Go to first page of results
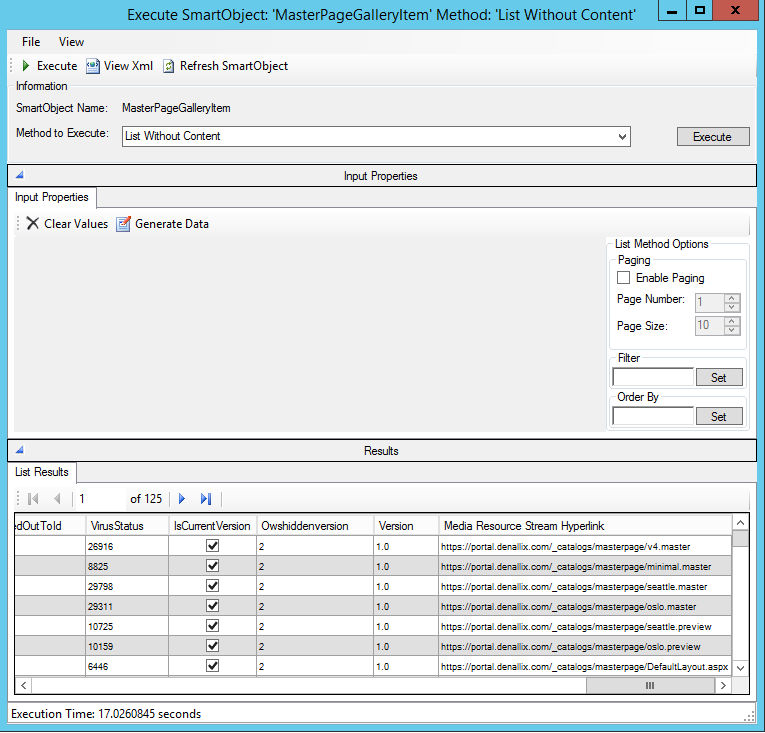Image resolution: width=765 pixels, height=733 pixels. (33, 498)
